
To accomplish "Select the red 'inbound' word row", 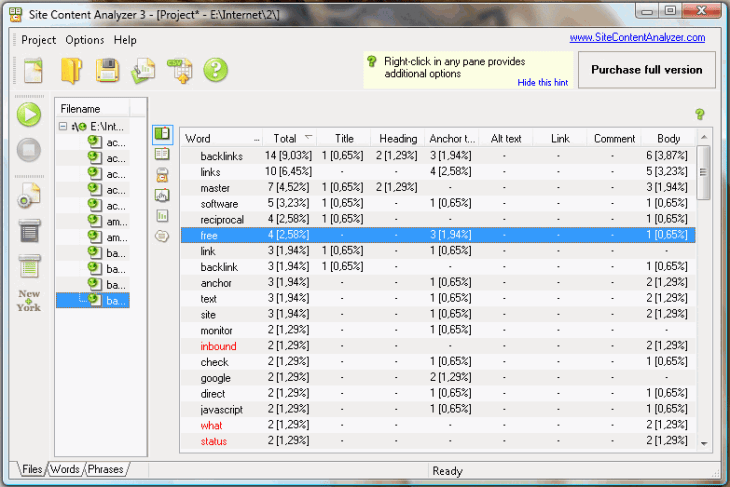I will (438, 346).
